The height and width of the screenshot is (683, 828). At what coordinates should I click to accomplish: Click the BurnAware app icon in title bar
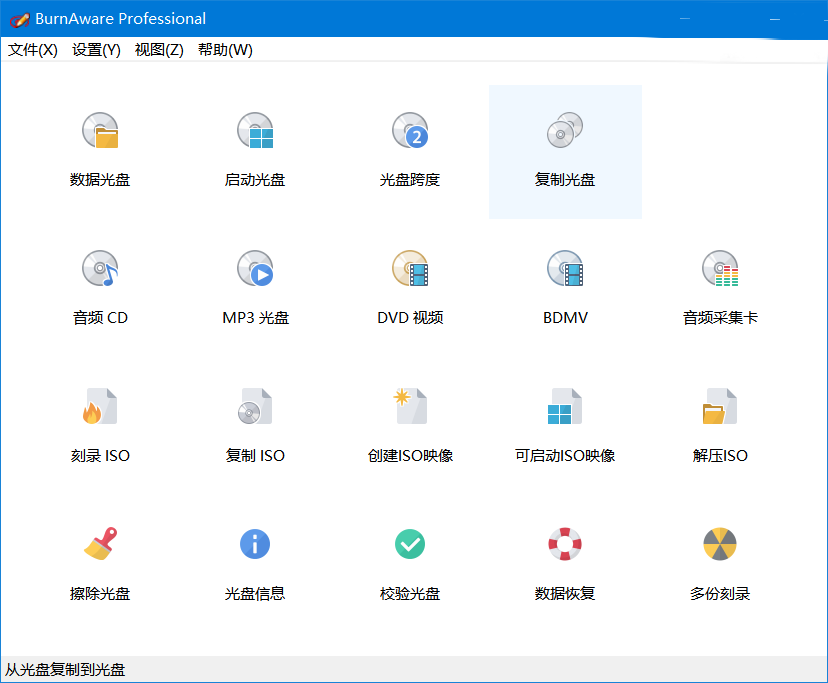(x=20, y=20)
